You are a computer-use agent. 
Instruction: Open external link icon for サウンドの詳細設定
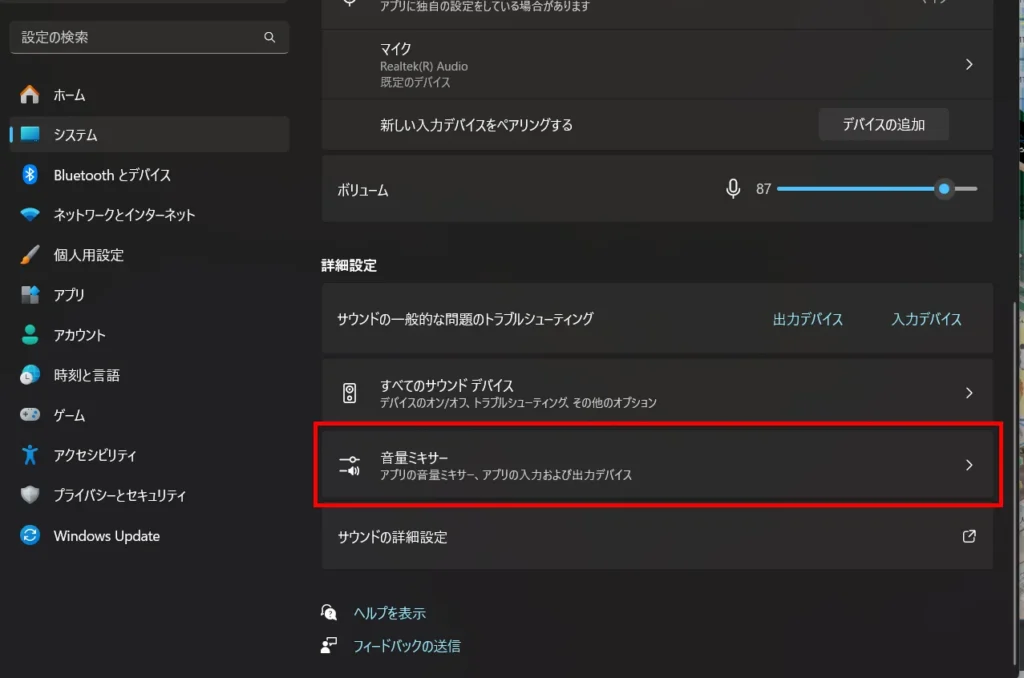(x=968, y=537)
